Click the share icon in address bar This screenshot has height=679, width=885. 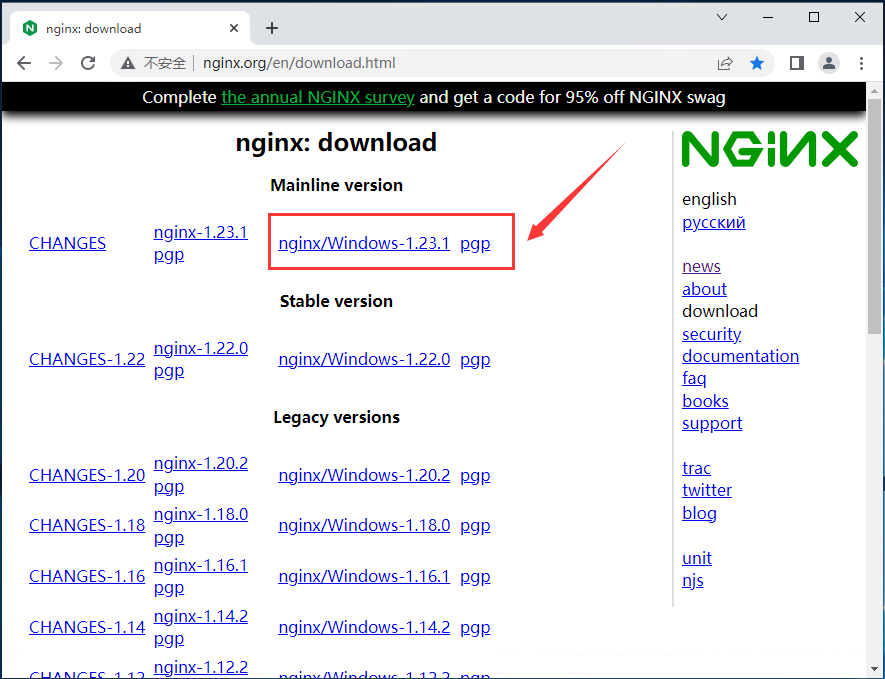[725, 62]
